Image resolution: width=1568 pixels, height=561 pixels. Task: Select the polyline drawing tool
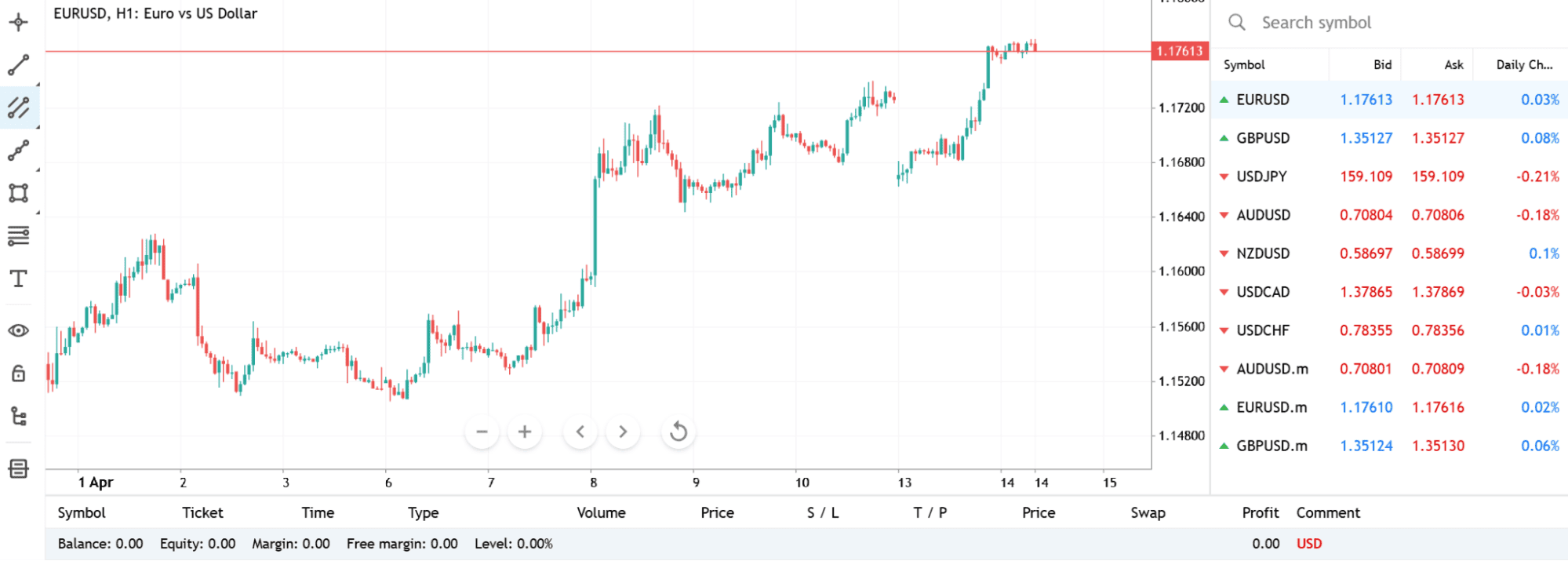click(19, 150)
